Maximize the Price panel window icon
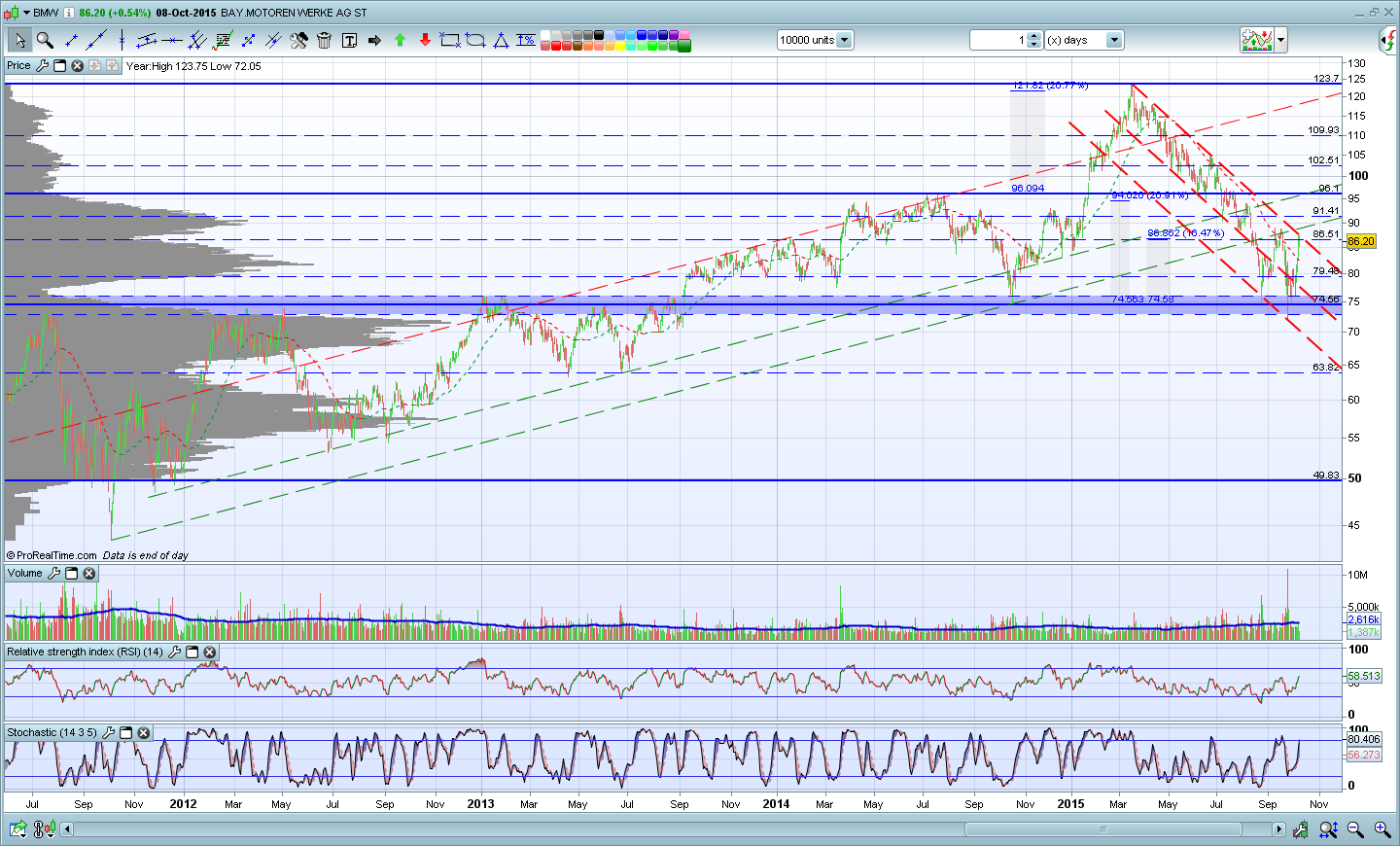Viewport: 1400px width, 846px height. pyautogui.click(x=59, y=66)
